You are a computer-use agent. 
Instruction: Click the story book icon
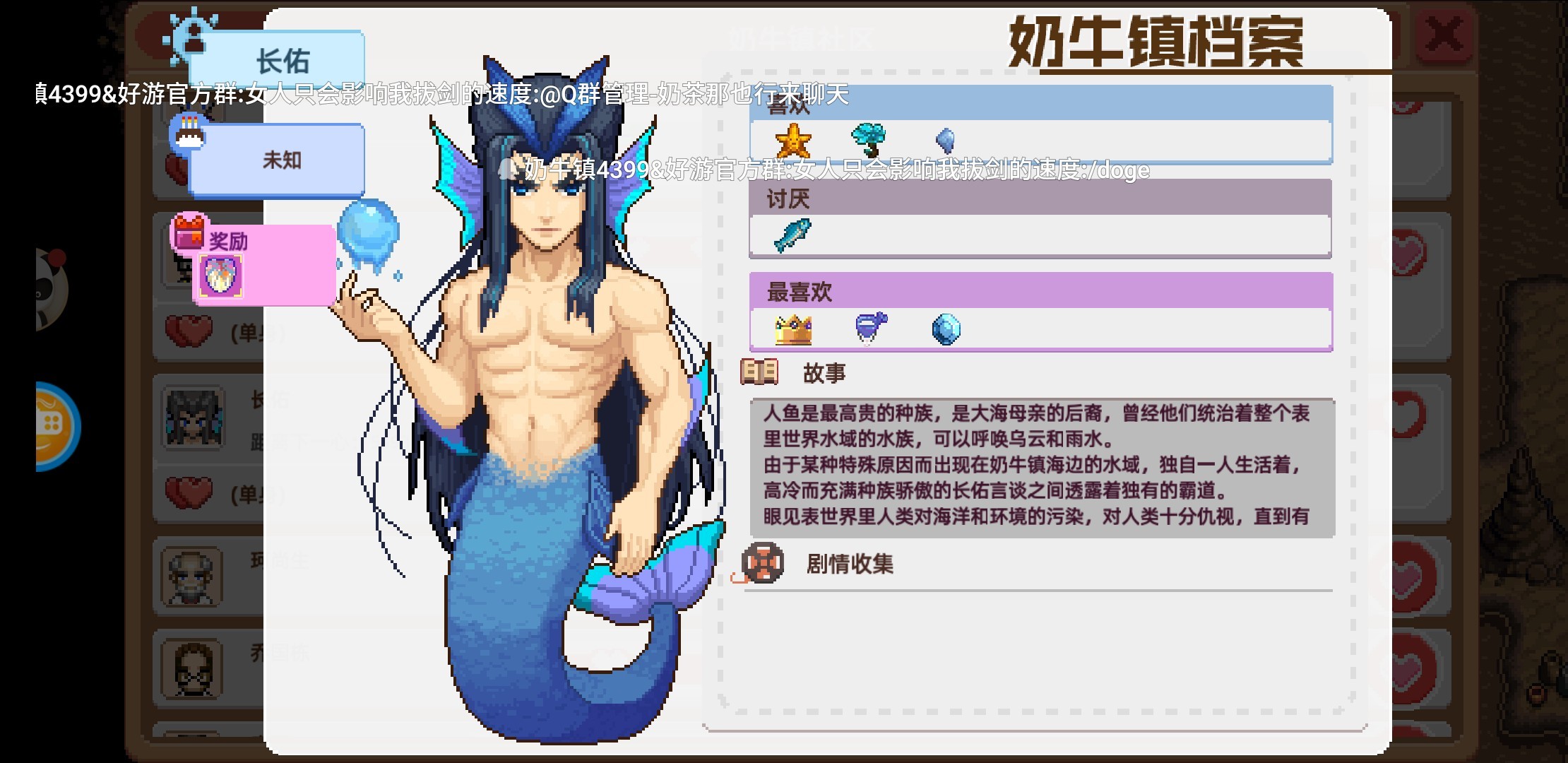point(759,372)
